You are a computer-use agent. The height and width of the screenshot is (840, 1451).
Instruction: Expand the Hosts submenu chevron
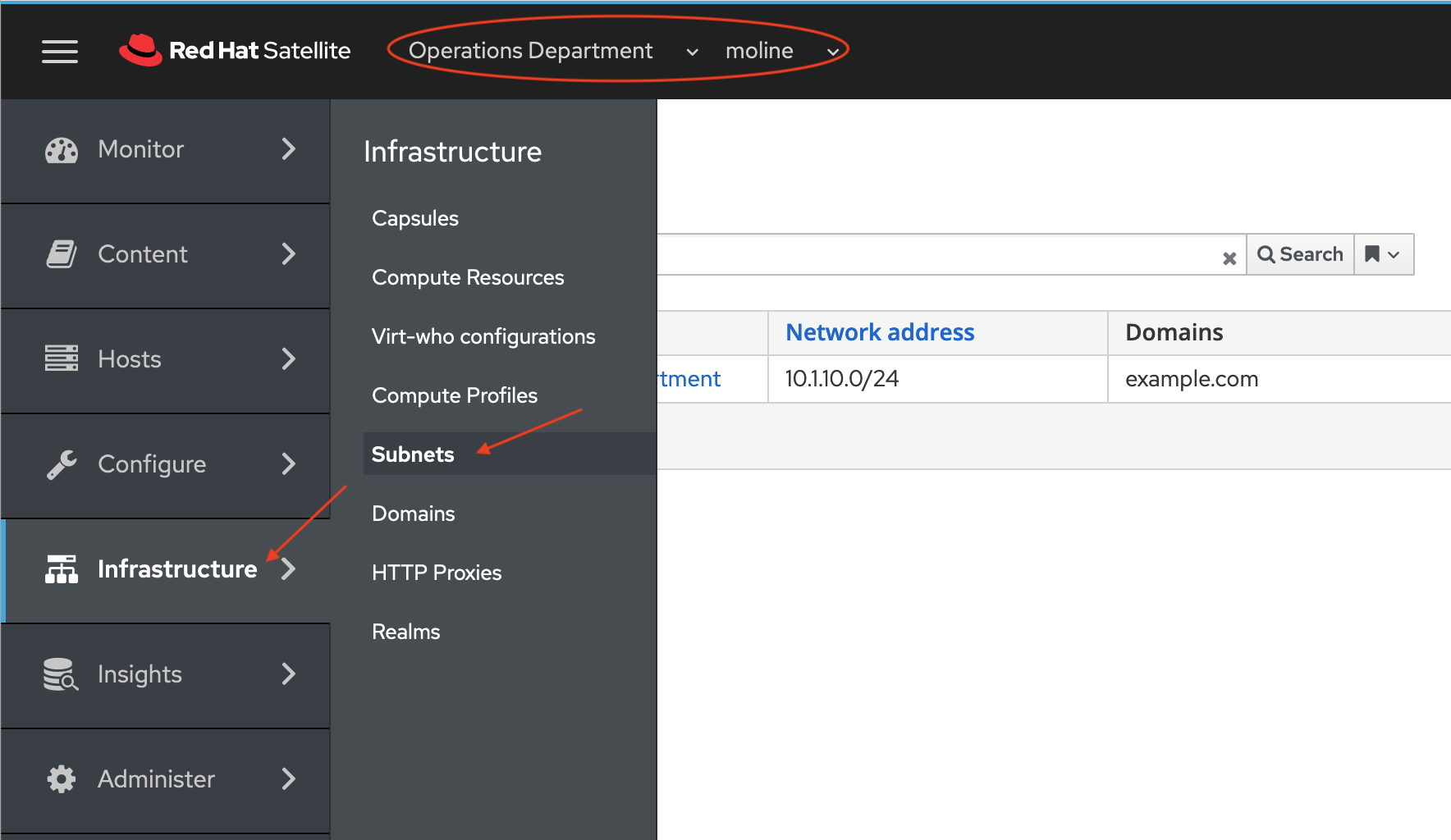pyautogui.click(x=289, y=358)
